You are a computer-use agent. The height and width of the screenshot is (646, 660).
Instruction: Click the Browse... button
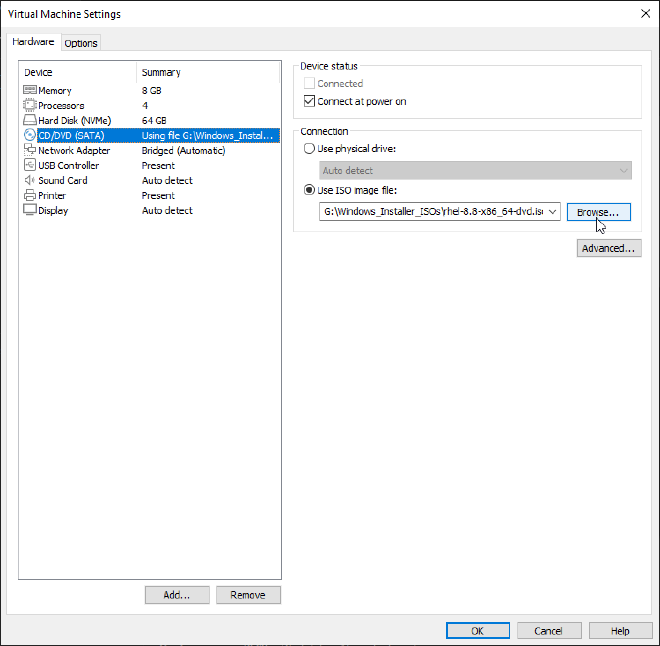598,212
